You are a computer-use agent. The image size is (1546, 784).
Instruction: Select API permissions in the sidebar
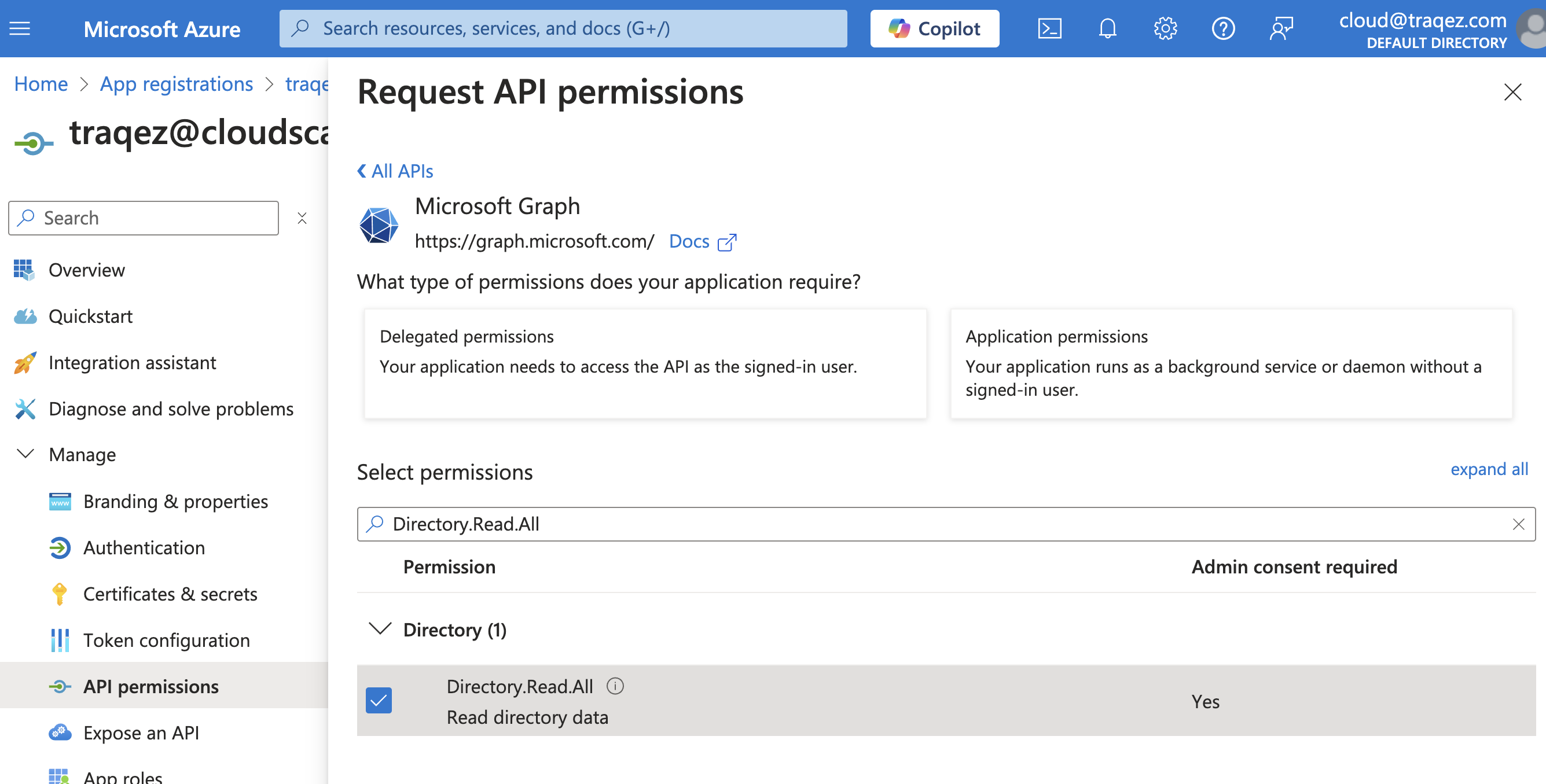point(150,686)
